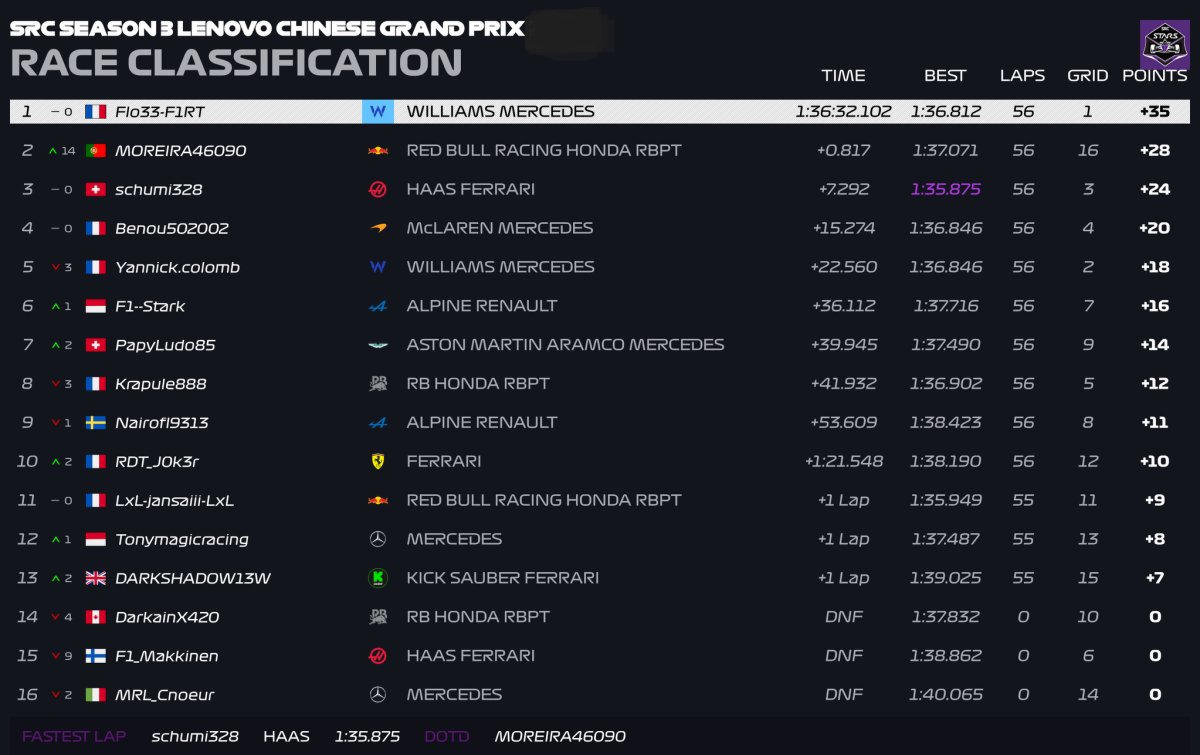The image size is (1200, 755).
Task: Click the Stars league logo in top-right corner
Action: pos(1164,45)
